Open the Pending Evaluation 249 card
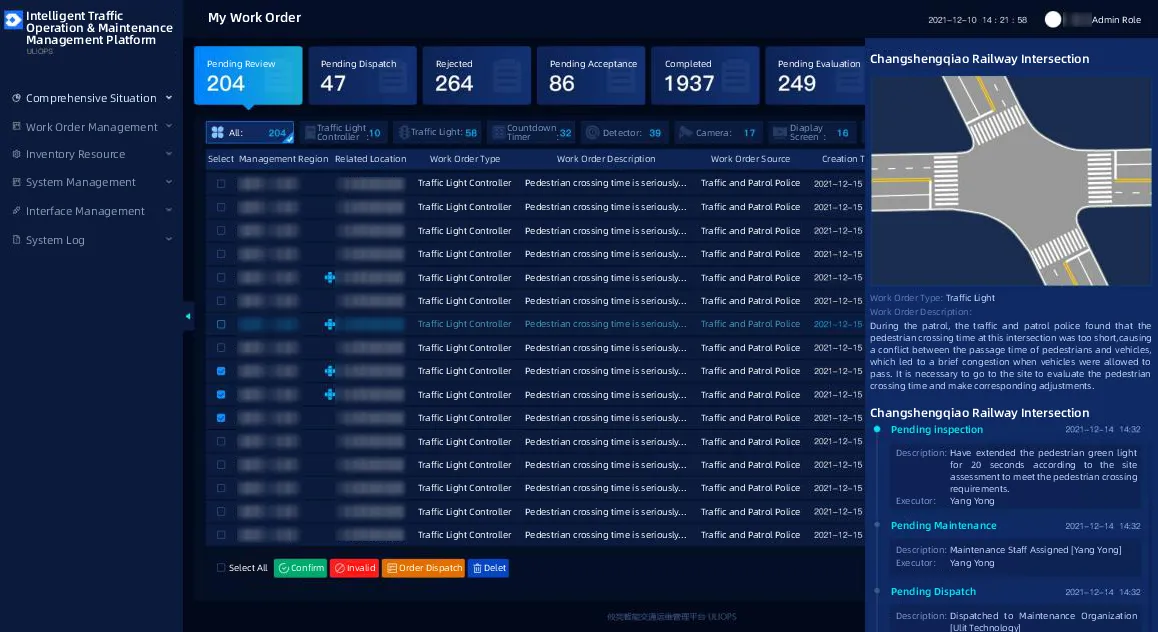 point(815,75)
